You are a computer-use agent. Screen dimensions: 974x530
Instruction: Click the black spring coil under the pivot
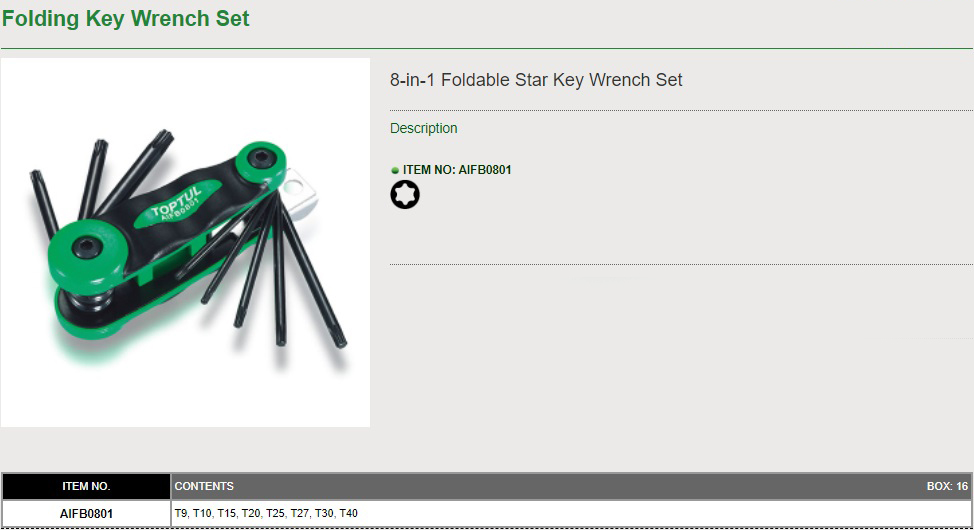(90, 301)
